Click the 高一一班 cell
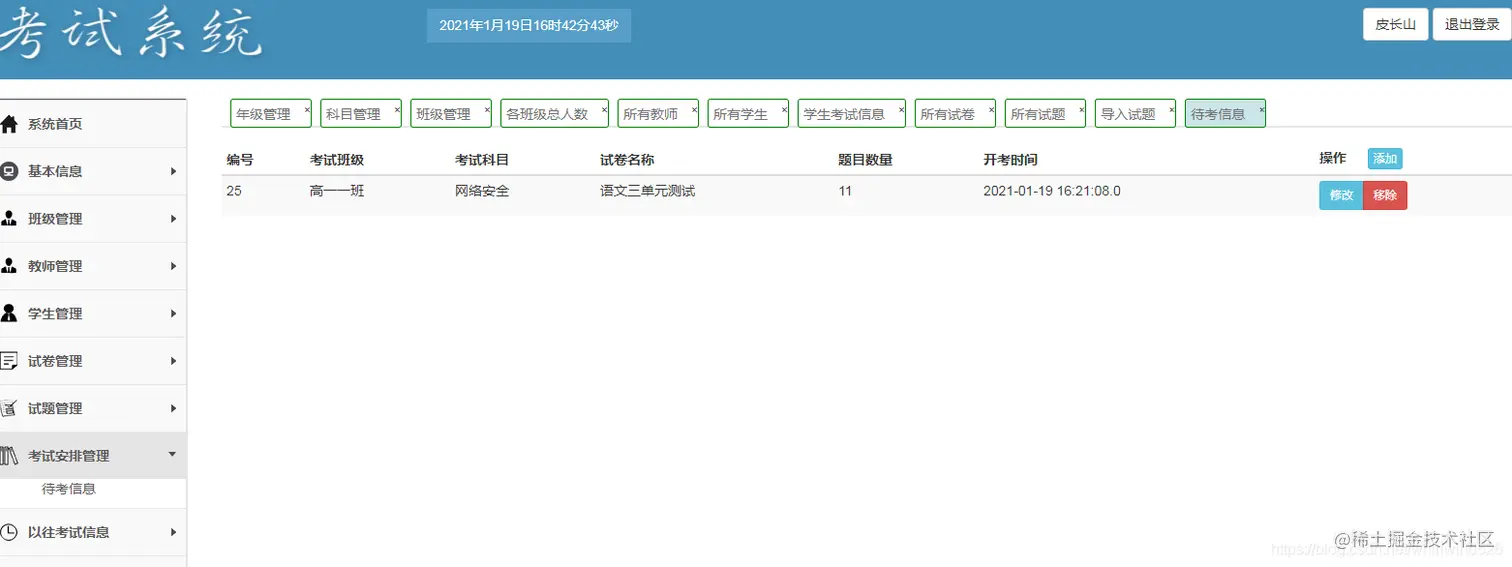The width and height of the screenshot is (1512, 567). 337,190
